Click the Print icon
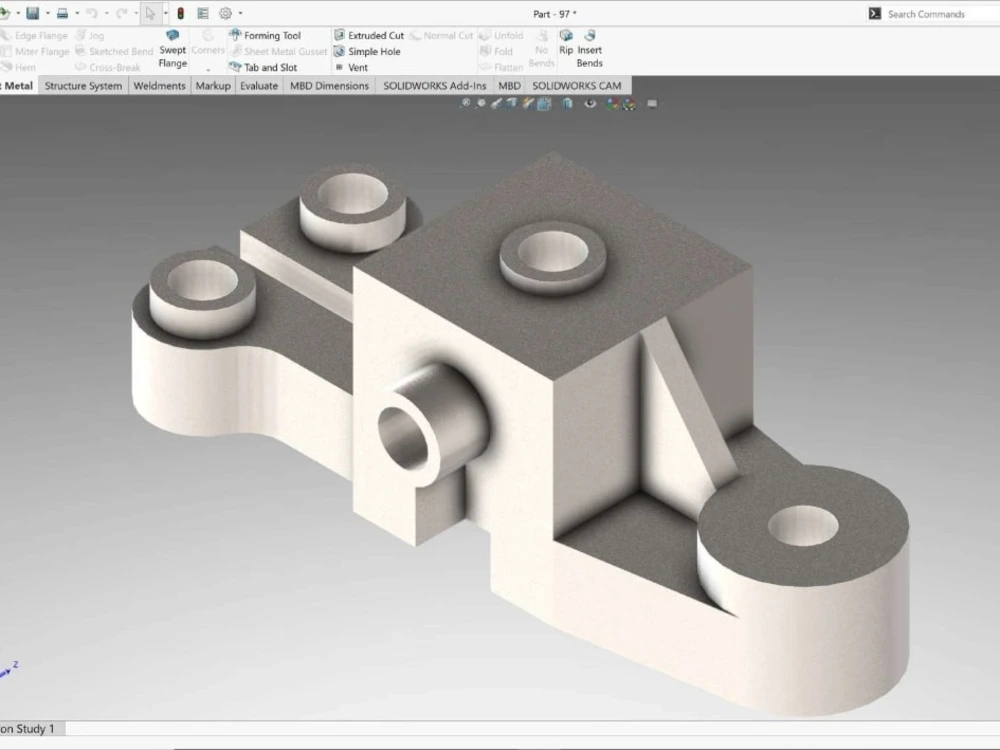Image resolution: width=1000 pixels, height=750 pixels. click(62, 13)
